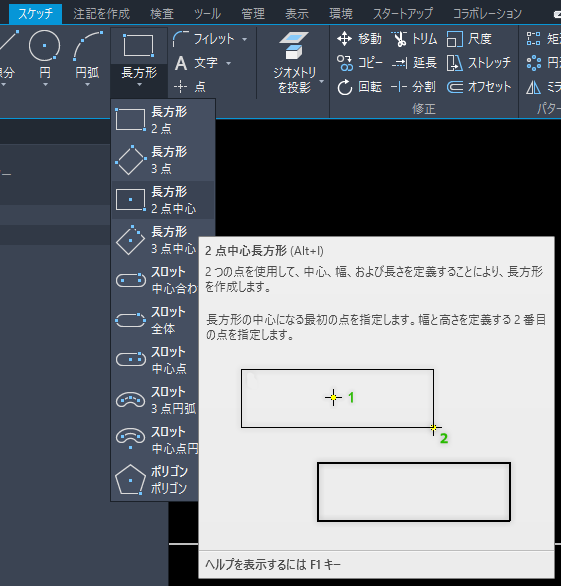Expand the Project Geometry dropdown arrow
The image size is (561, 586).
click(321, 81)
